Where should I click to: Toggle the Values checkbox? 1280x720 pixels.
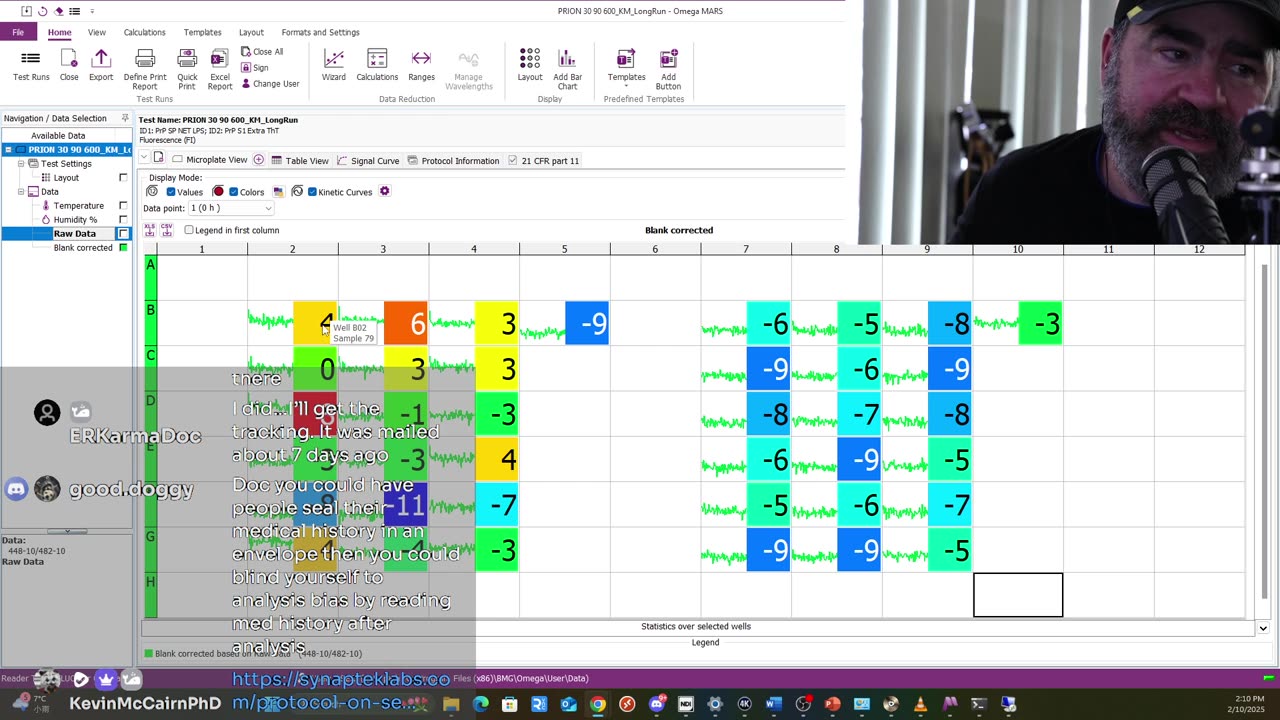tap(170, 192)
